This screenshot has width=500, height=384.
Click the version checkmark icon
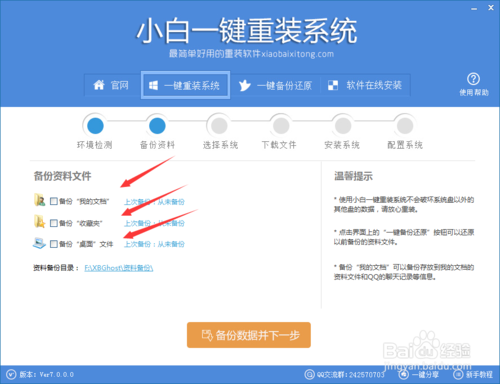tap(11, 375)
